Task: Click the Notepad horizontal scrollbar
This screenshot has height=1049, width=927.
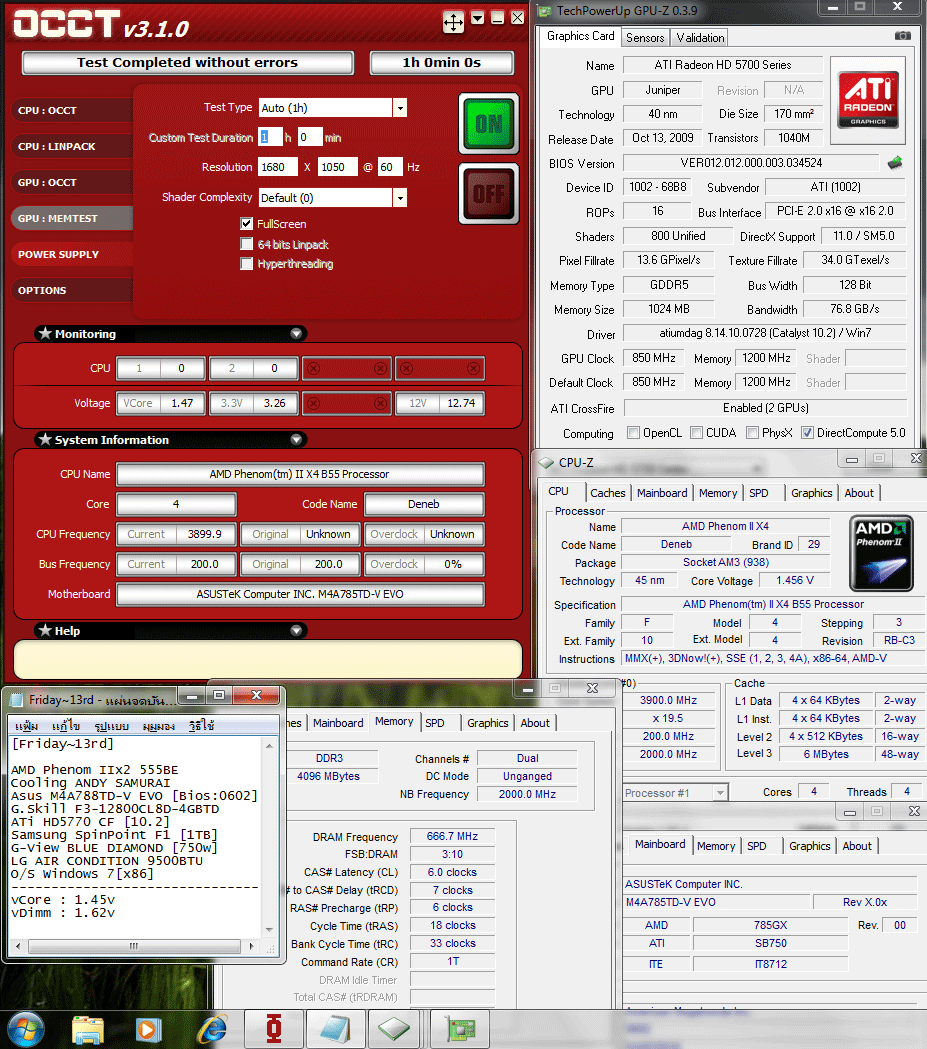Action: pos(134,946)
